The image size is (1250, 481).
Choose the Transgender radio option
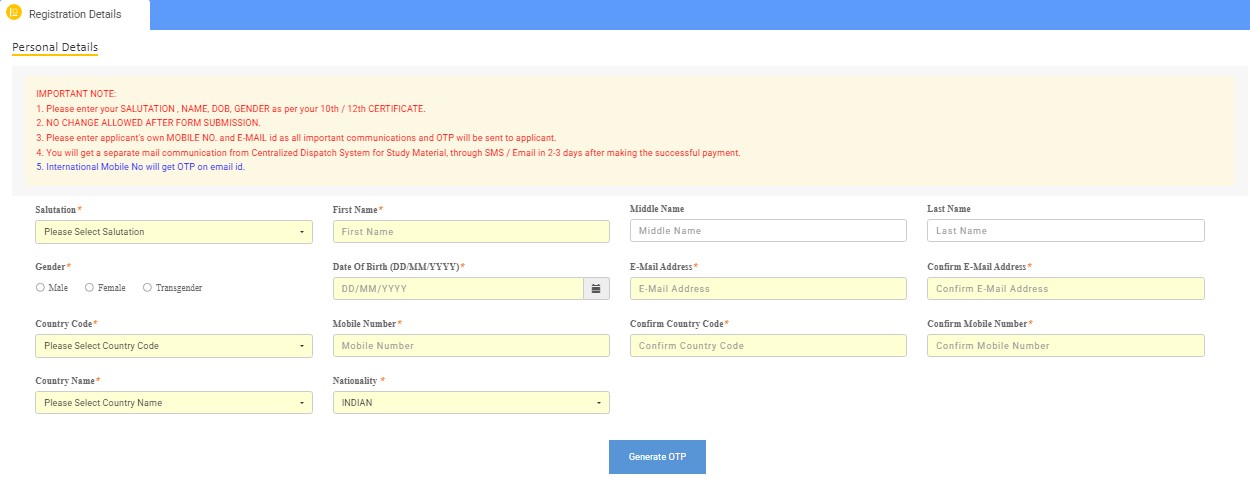(x=147, y=288)
